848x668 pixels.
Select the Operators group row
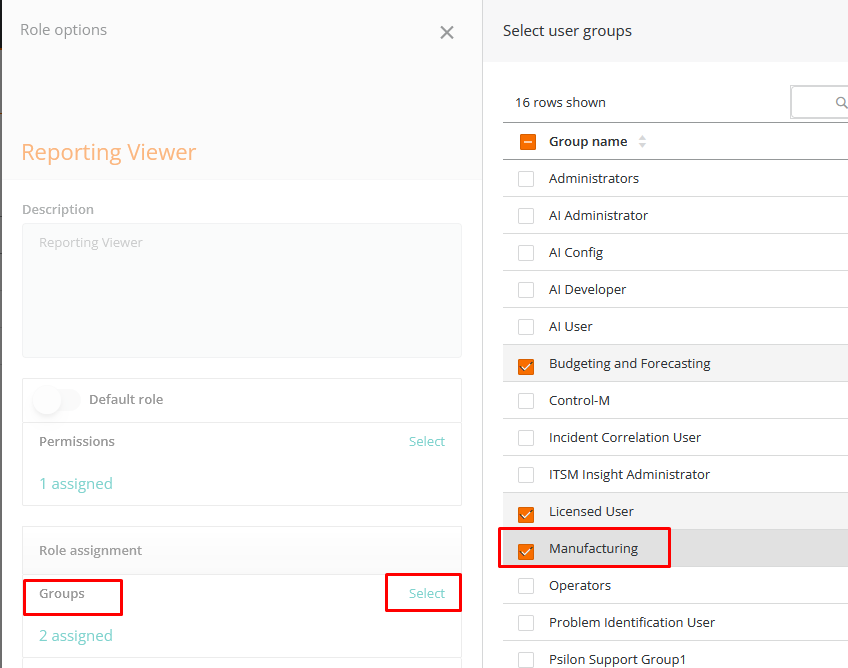click(x=580, y=586)
